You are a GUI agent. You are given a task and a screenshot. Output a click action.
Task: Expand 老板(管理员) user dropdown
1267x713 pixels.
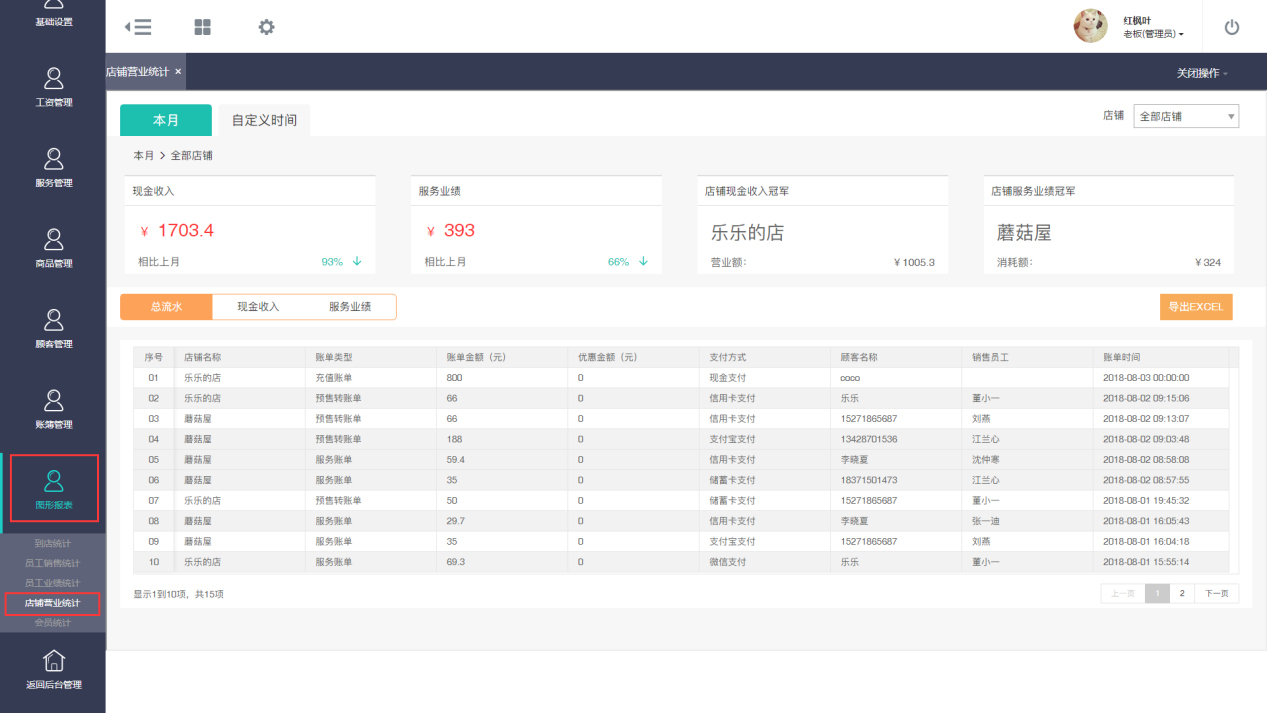1153,34
